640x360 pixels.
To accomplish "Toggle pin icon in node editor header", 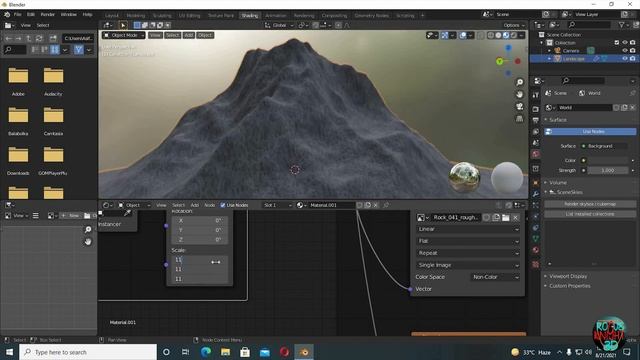I will [x=386, y=205].
